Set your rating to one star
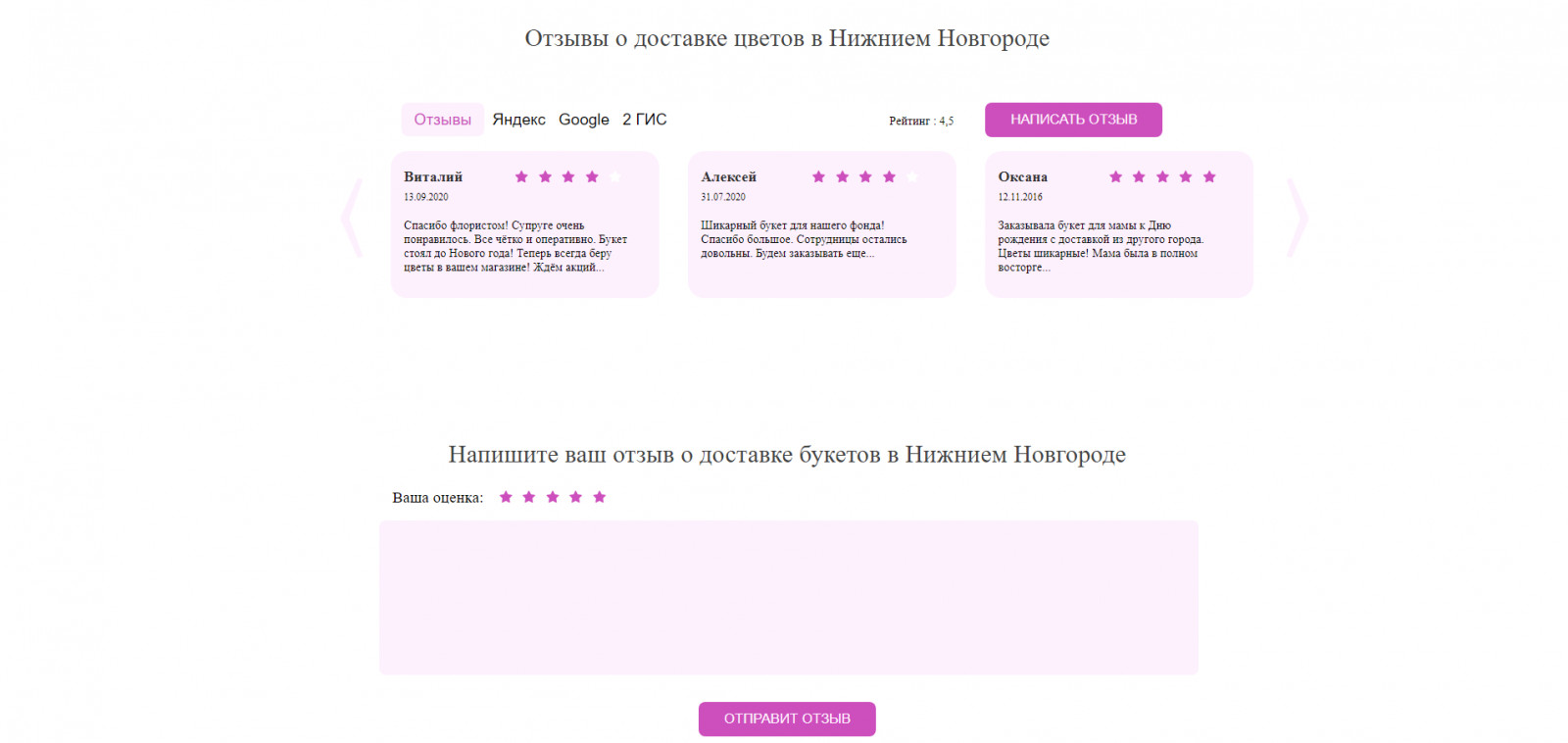Viewport: 1568px width, 743px height. pos(506,497)
